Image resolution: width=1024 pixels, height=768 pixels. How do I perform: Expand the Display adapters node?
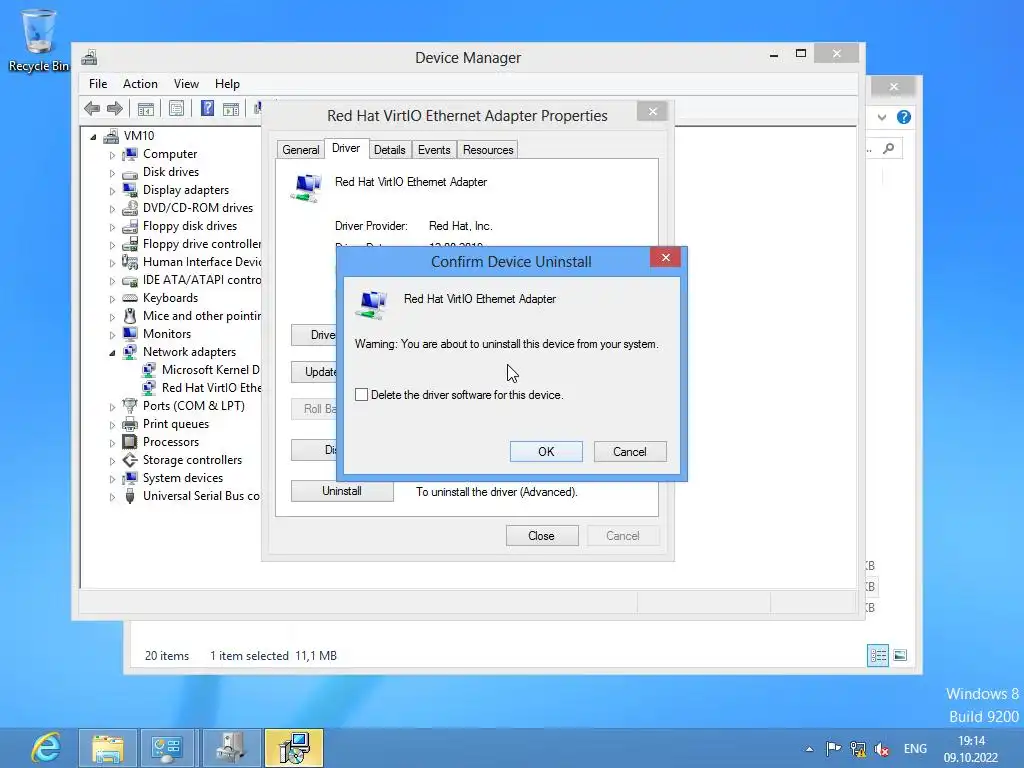[x=112, y=191]
